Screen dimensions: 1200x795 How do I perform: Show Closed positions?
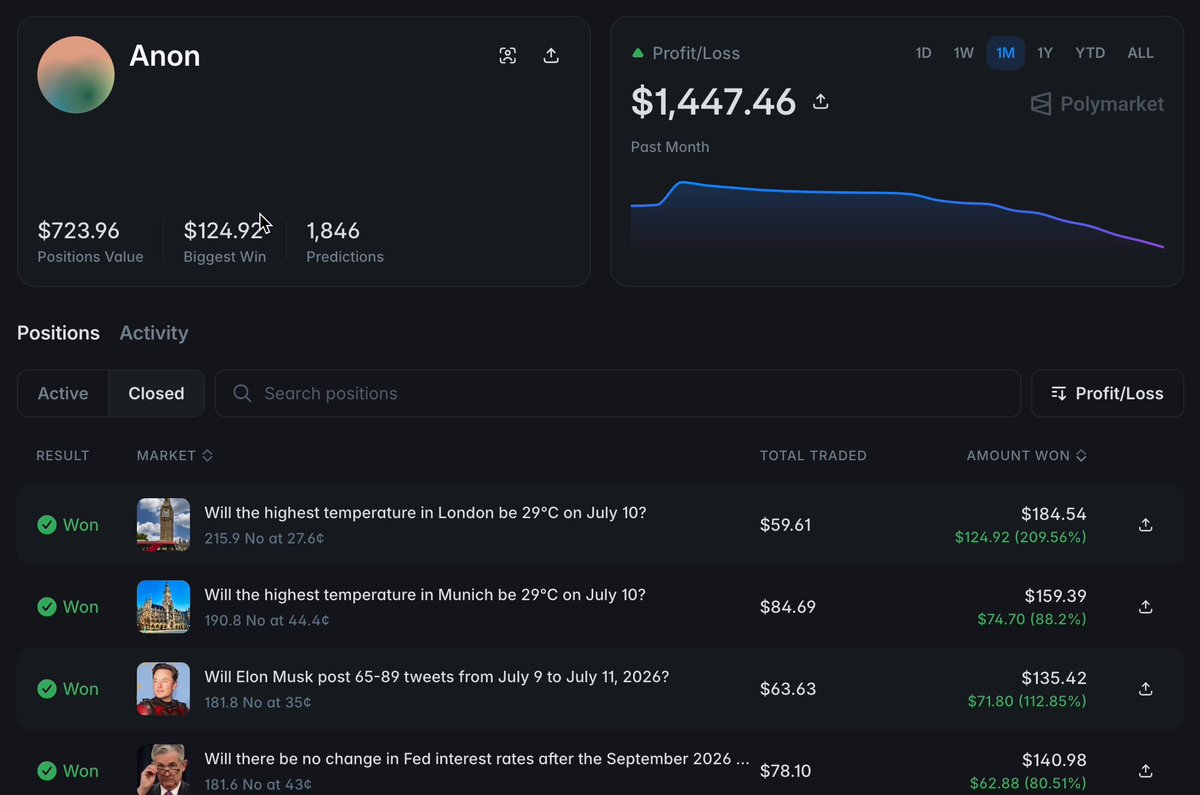click(x=156, y=393)
